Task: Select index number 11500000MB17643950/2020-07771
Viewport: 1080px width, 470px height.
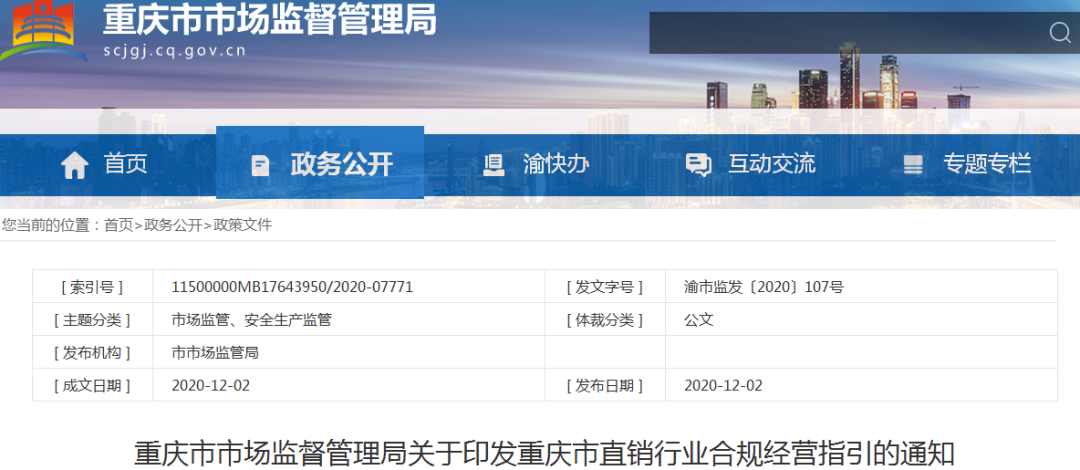Action: coord(292,287)
